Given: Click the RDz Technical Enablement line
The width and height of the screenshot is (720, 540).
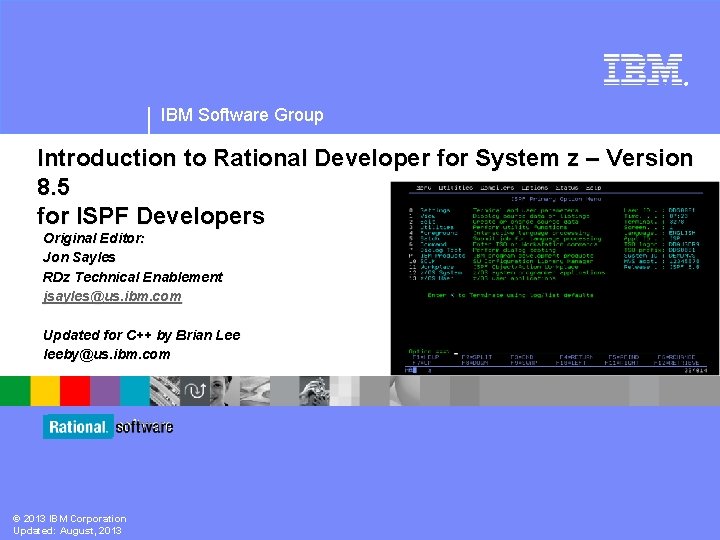Looking at the screenshot, I should coord(133,277).
